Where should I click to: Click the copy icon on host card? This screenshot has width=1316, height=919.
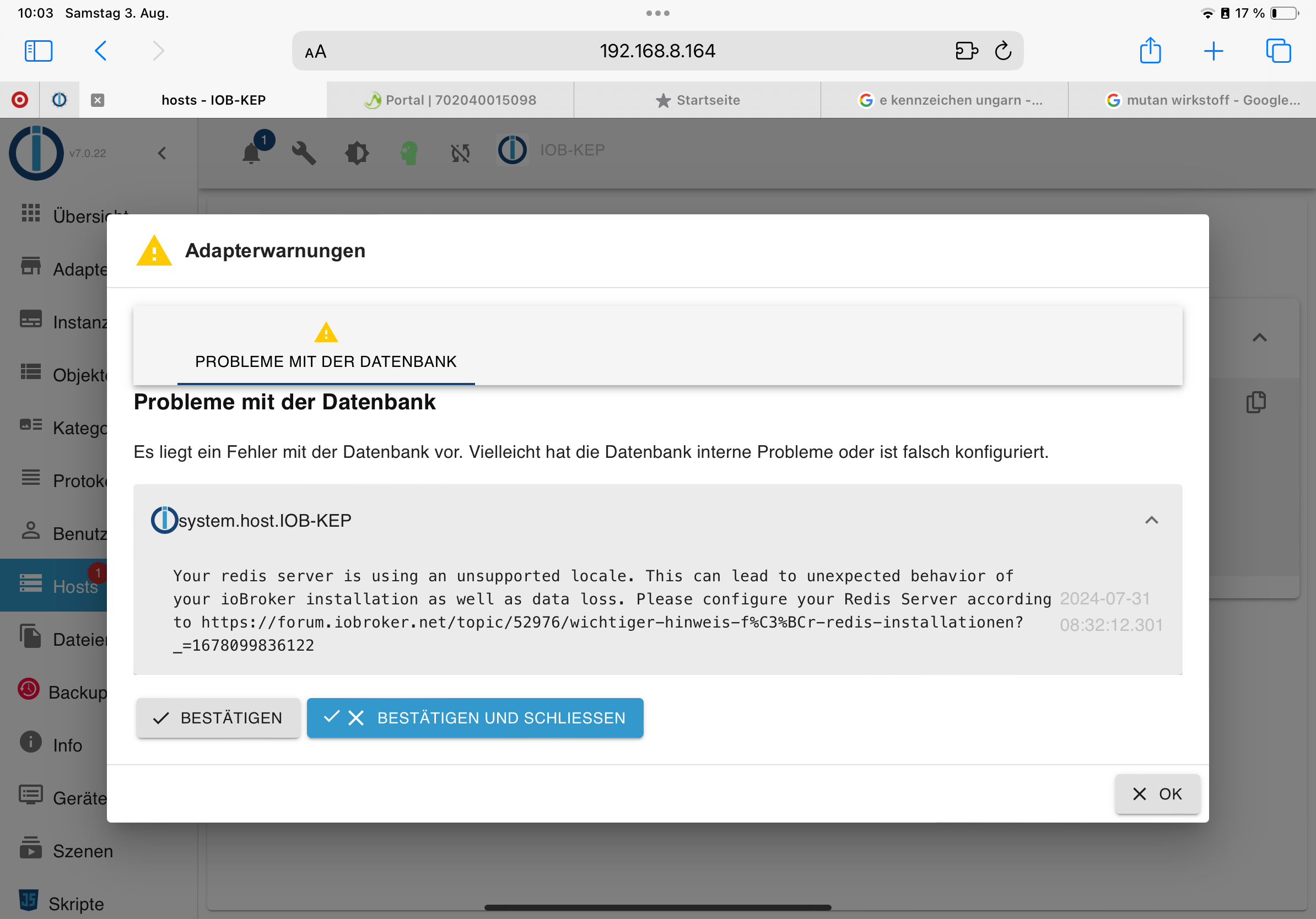[1255, 402]
